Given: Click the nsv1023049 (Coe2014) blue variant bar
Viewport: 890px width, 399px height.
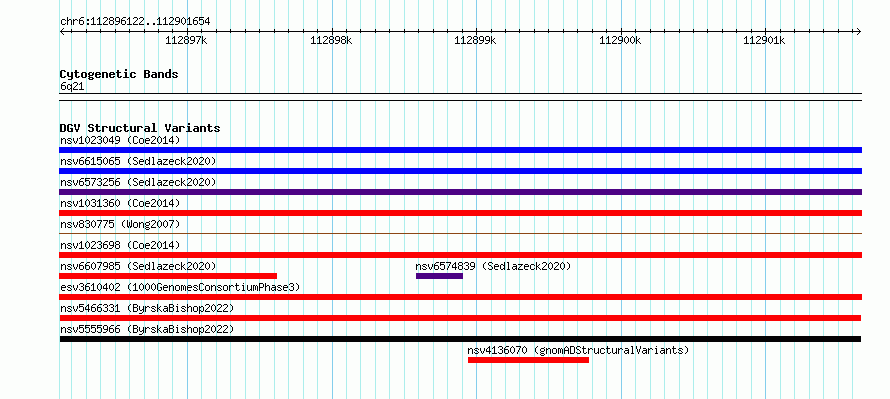Looking at the screenshot, I should click(x=460, y=150).
